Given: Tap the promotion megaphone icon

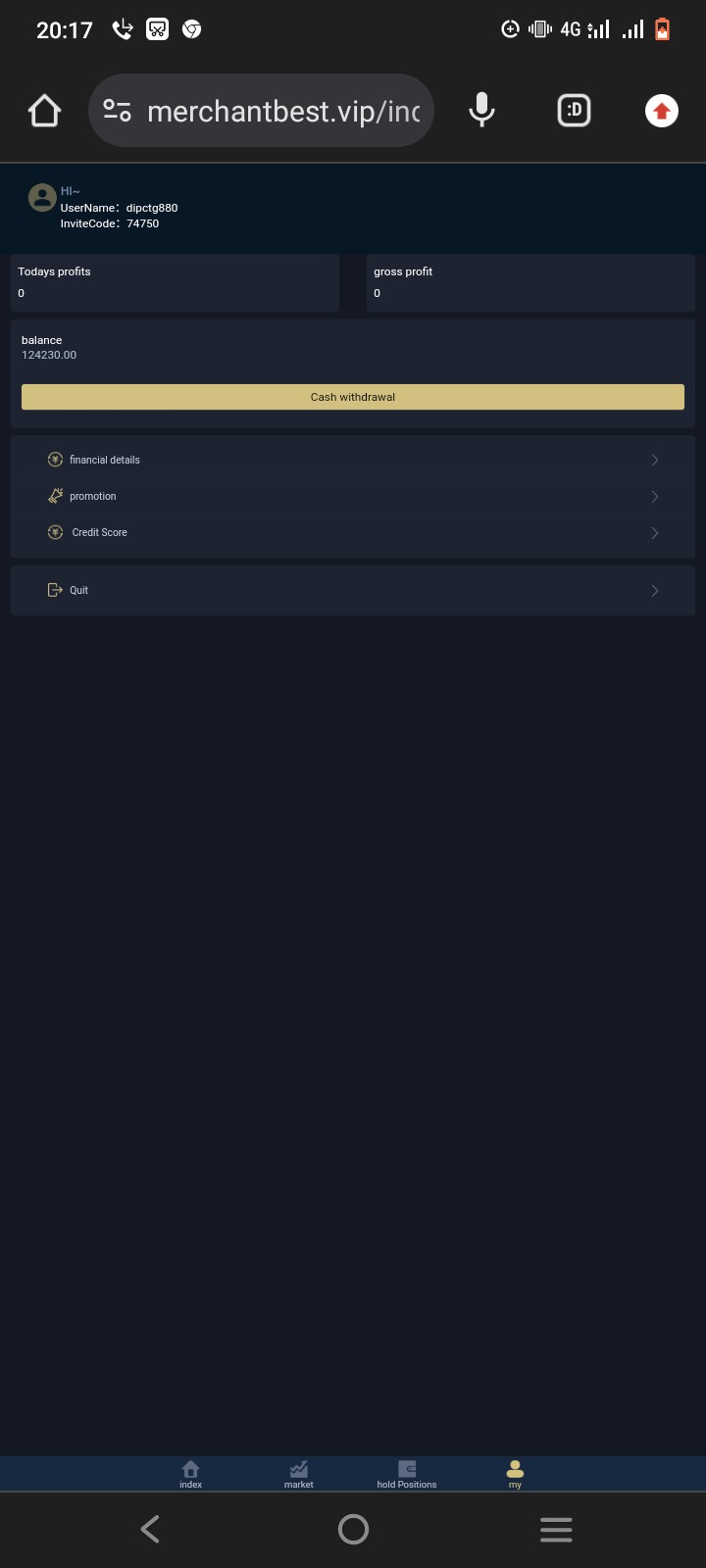Looking at the screenshot, I should point(55,496).
